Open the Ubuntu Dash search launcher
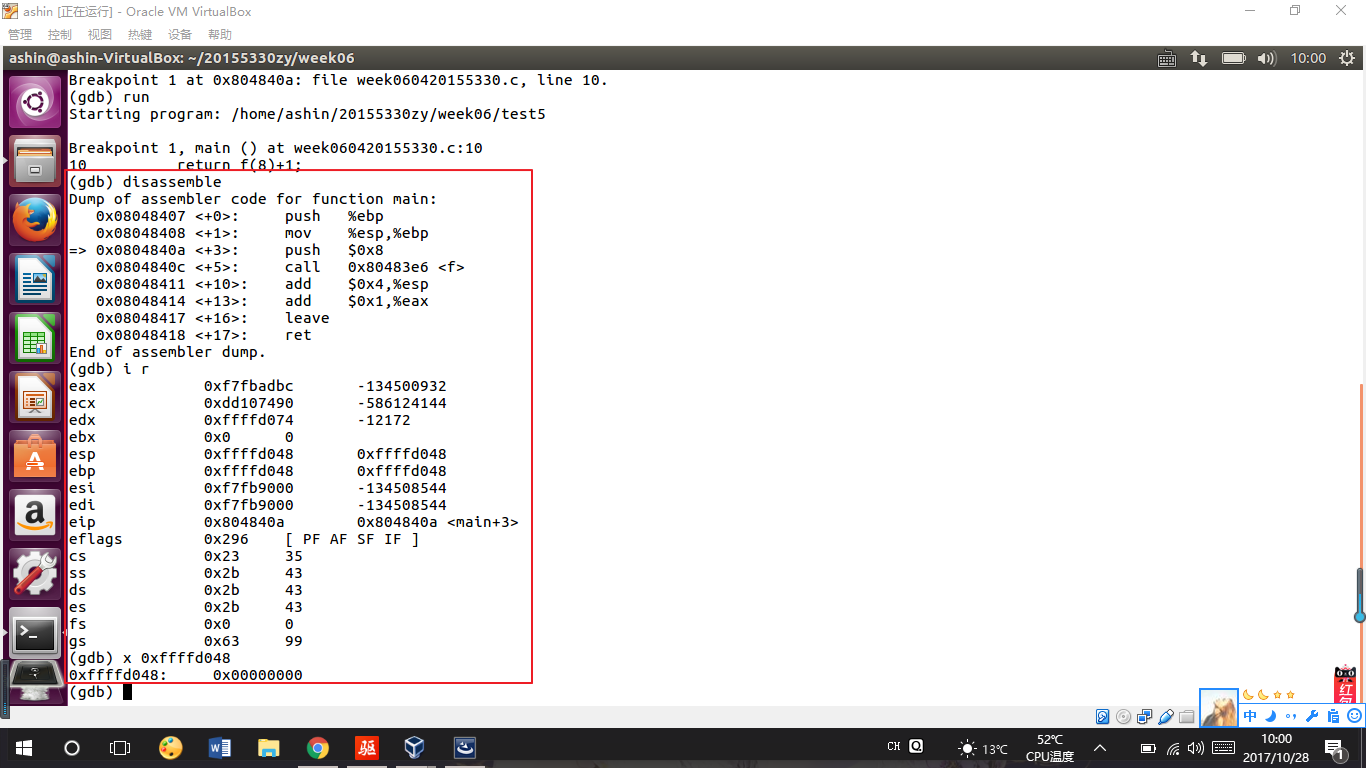Viewport: 1366px width, 768px height. tap(35, 102)
